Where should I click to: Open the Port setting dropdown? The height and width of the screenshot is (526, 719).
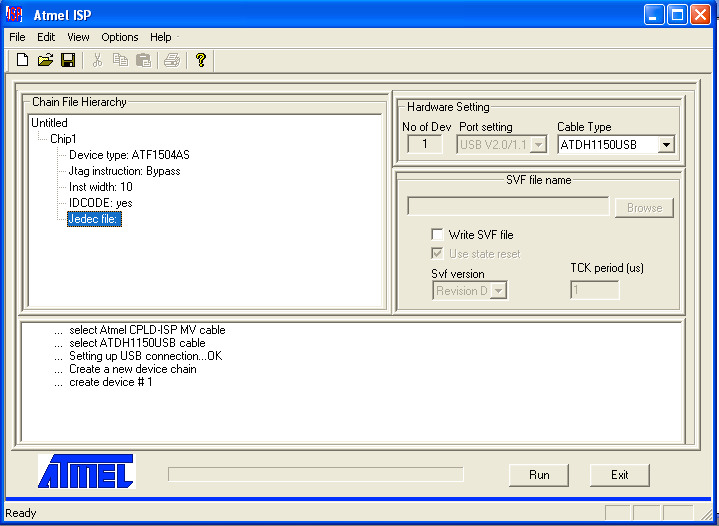539,145
